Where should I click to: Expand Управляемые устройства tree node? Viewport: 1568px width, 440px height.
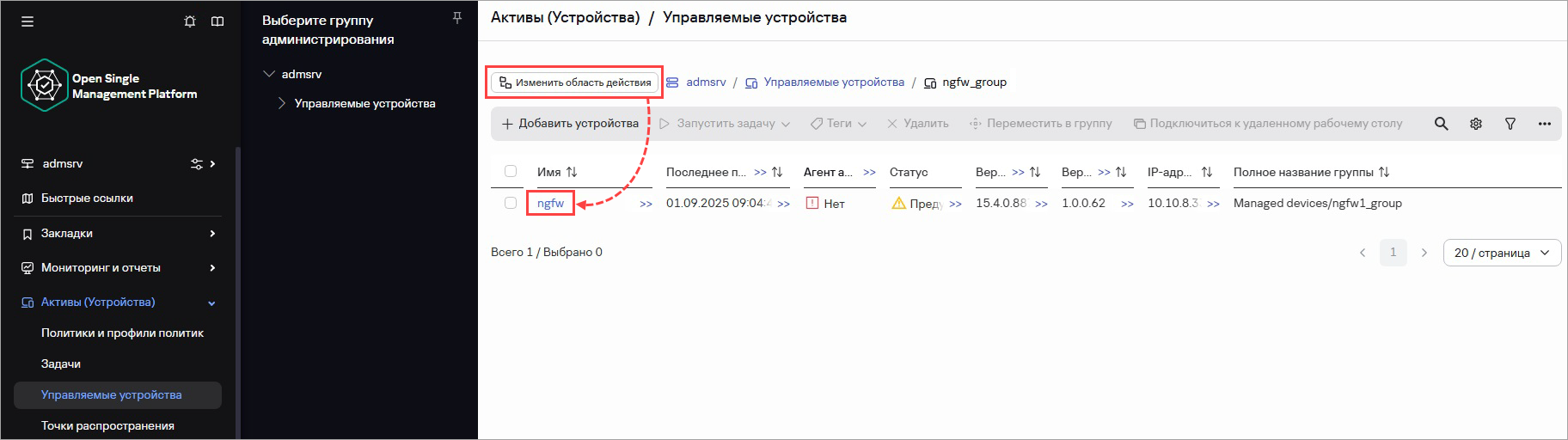point(282,103)
